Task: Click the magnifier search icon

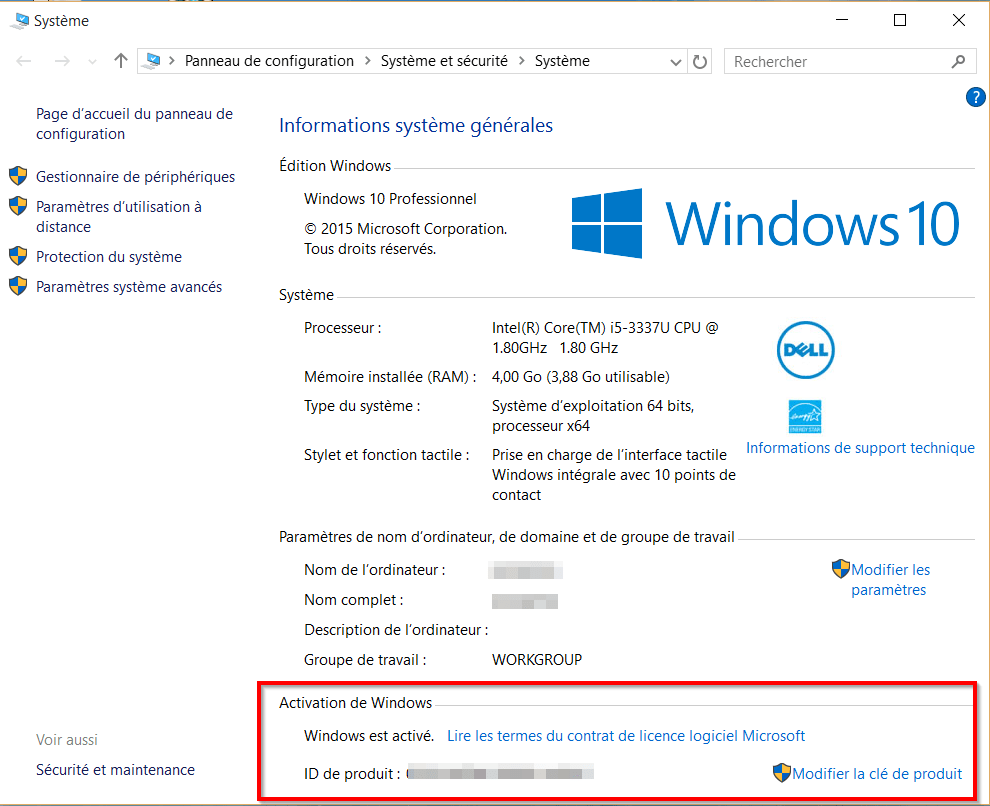Action: [x=958, y=61]
